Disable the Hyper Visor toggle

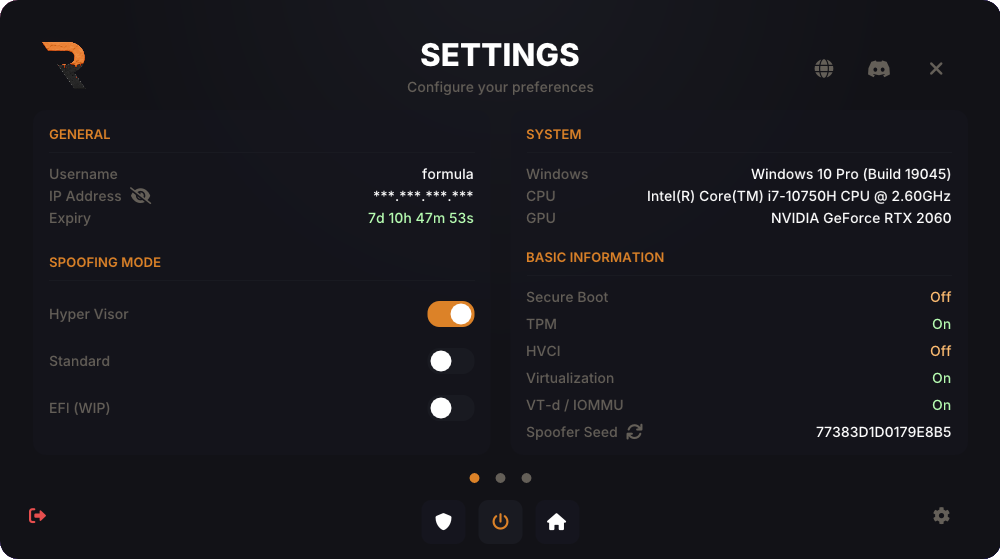451,314
